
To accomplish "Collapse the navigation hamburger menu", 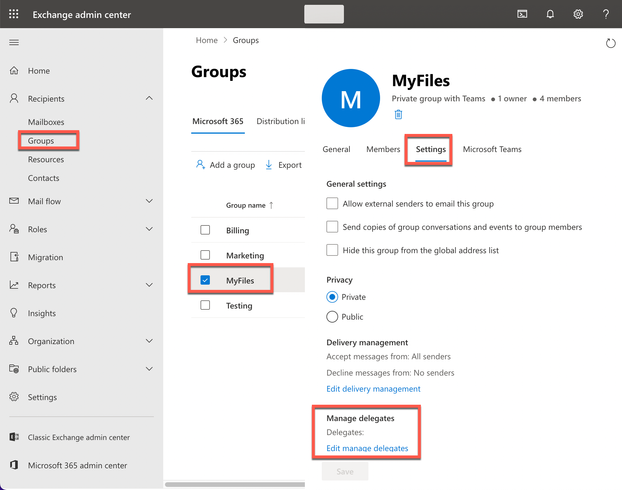I will (x=14, y=42).
